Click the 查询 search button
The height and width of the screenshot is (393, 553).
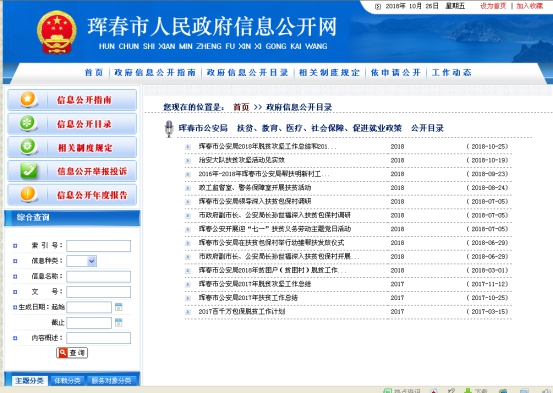72,352
